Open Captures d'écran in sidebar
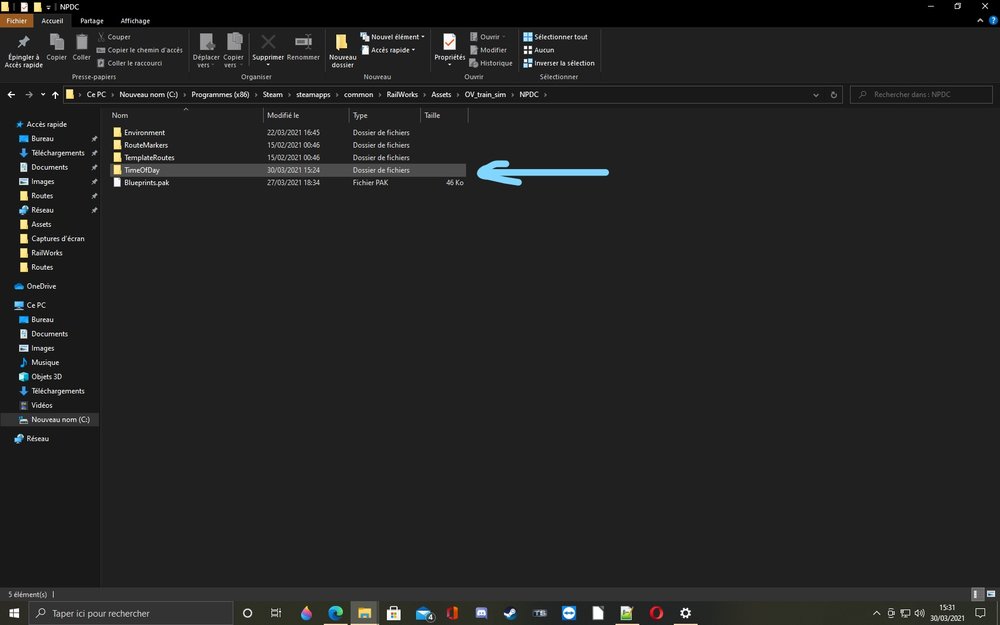The height and width of the screenshot is (625, 1000). pyautogui.click(x=57, y=239)
